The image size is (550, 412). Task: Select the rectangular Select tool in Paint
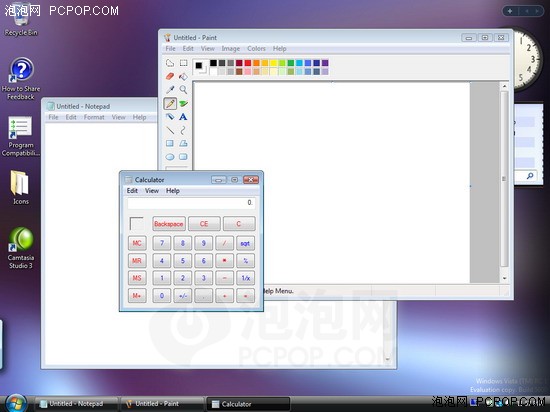pos(183,63)
